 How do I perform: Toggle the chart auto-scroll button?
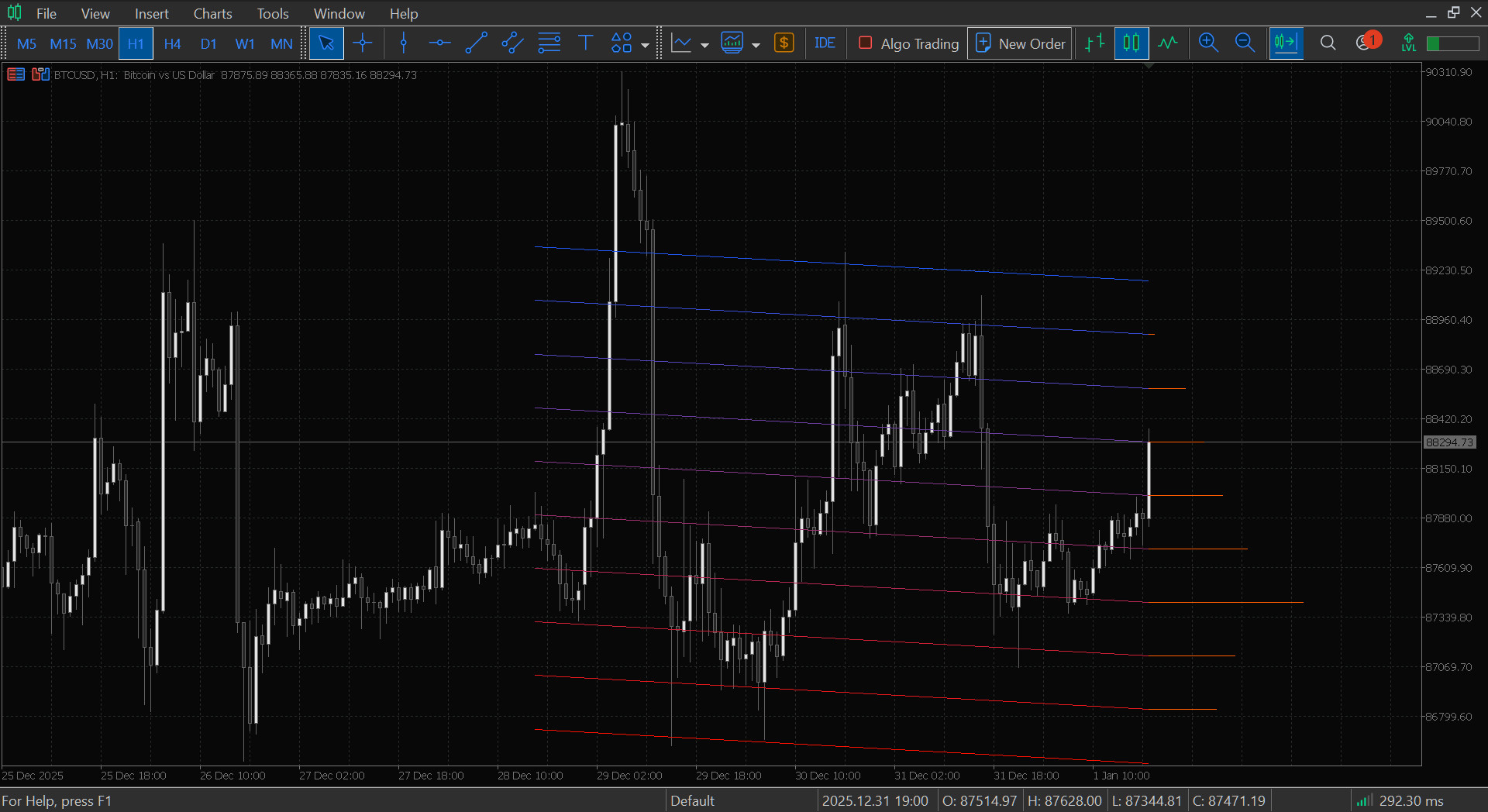[x=1286, y=43]
